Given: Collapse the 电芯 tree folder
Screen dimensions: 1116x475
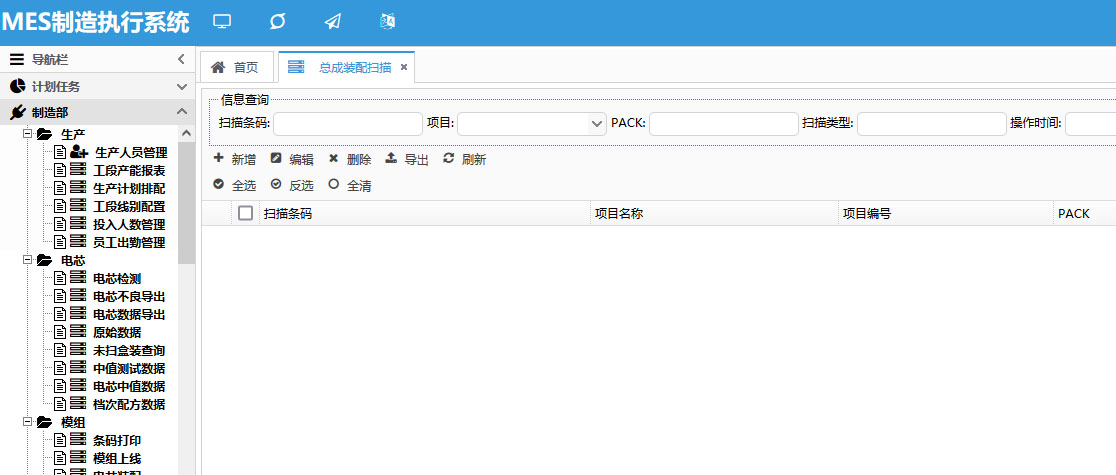Looking at the screenshot, I should coord(28,260).
